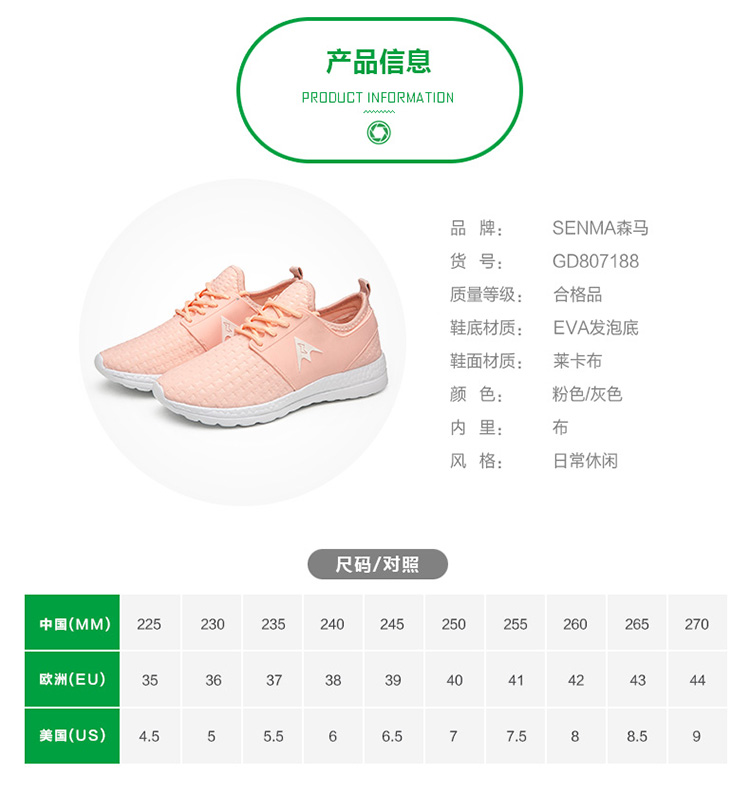Viewport: 750px width, 795px height.
Task: Click the item number GD807188
Action: [x=595, y=261]
